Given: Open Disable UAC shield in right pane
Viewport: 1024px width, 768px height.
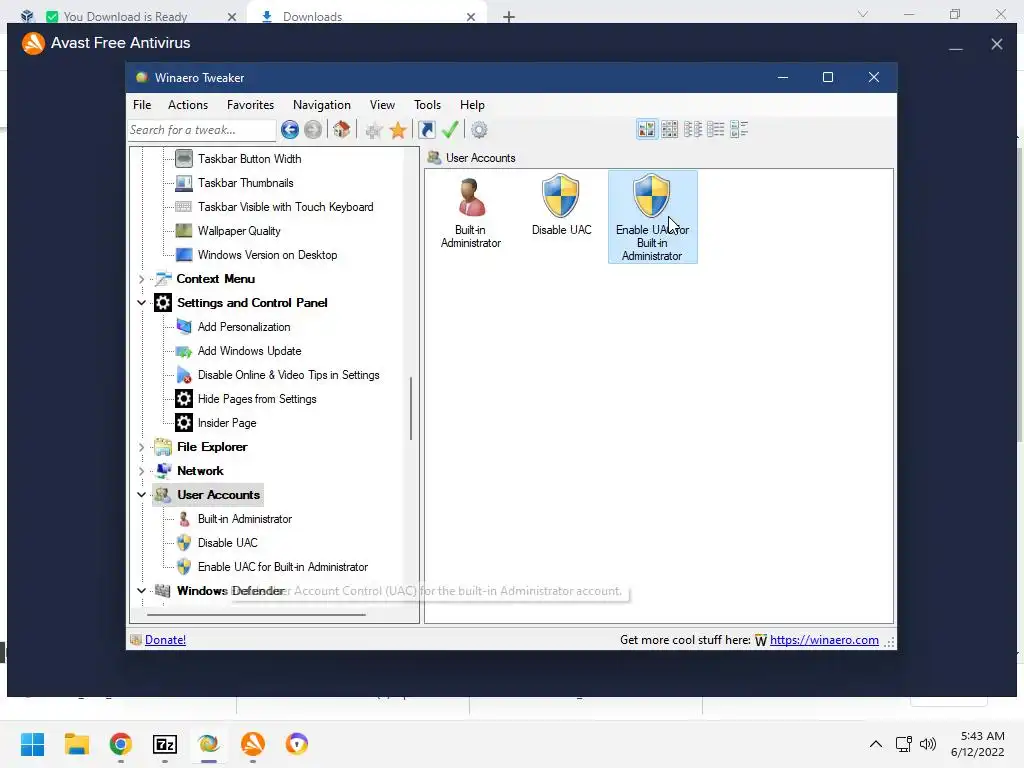Looking at the screenshot, I should tap(561, 205).
